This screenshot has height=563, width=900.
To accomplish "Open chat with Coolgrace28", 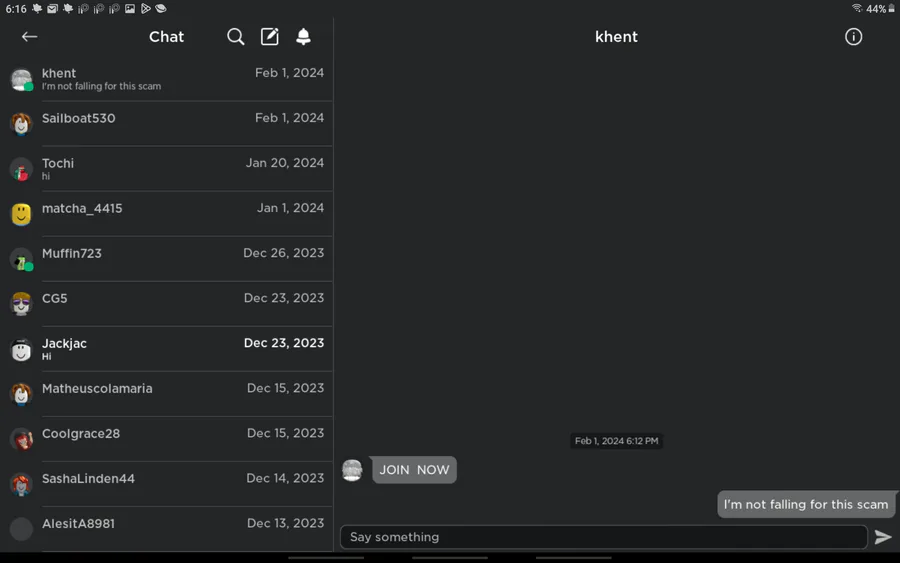I will [166, 440].
